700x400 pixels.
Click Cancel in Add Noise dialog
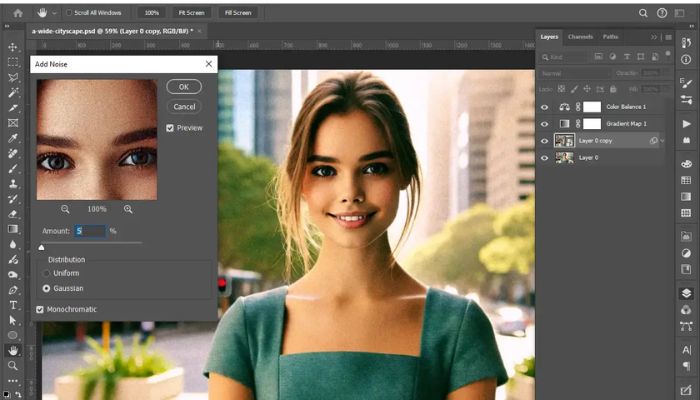[x=184, y=107]
